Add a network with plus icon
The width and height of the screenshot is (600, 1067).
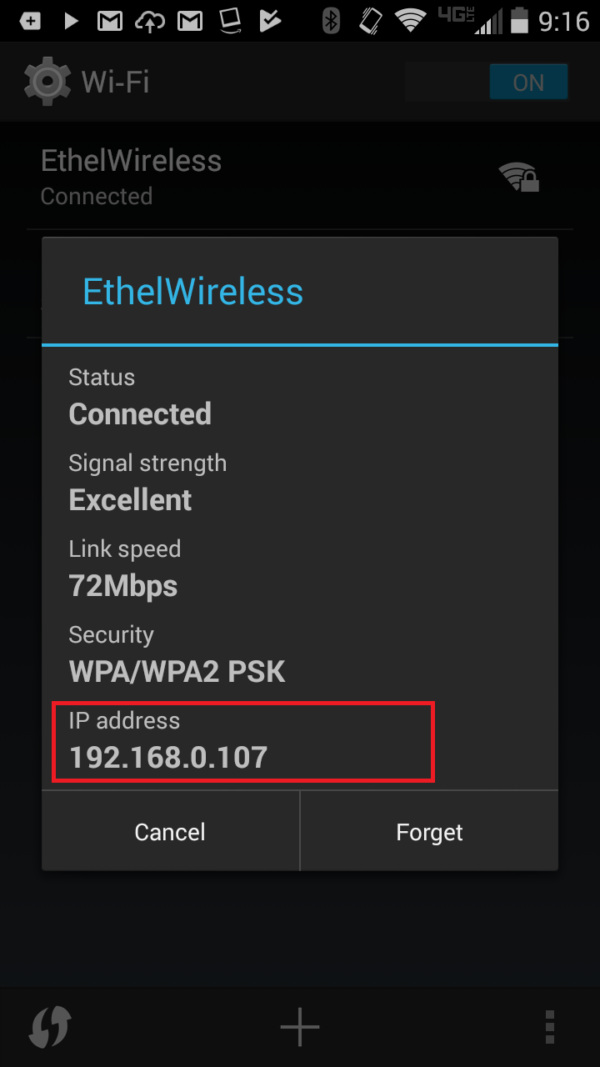(299, 1025)
